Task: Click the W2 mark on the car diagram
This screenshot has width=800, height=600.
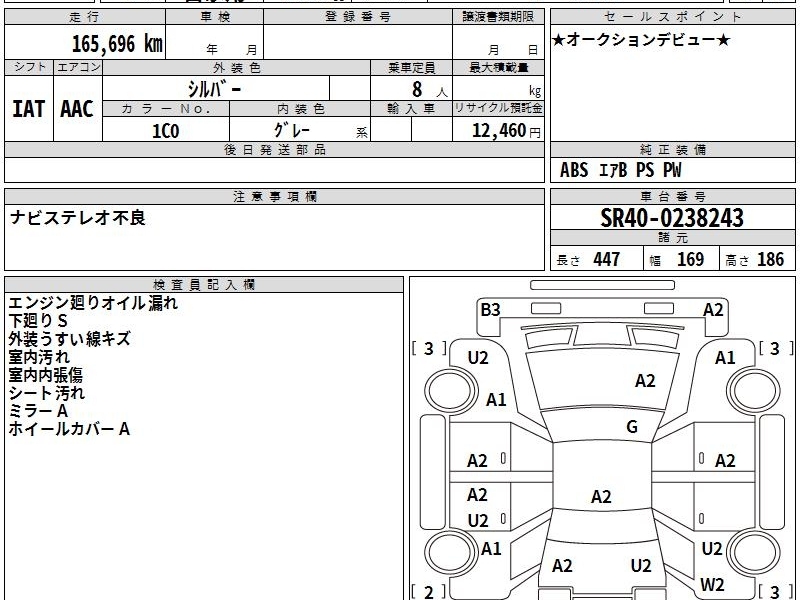Action: click(712, 584)
